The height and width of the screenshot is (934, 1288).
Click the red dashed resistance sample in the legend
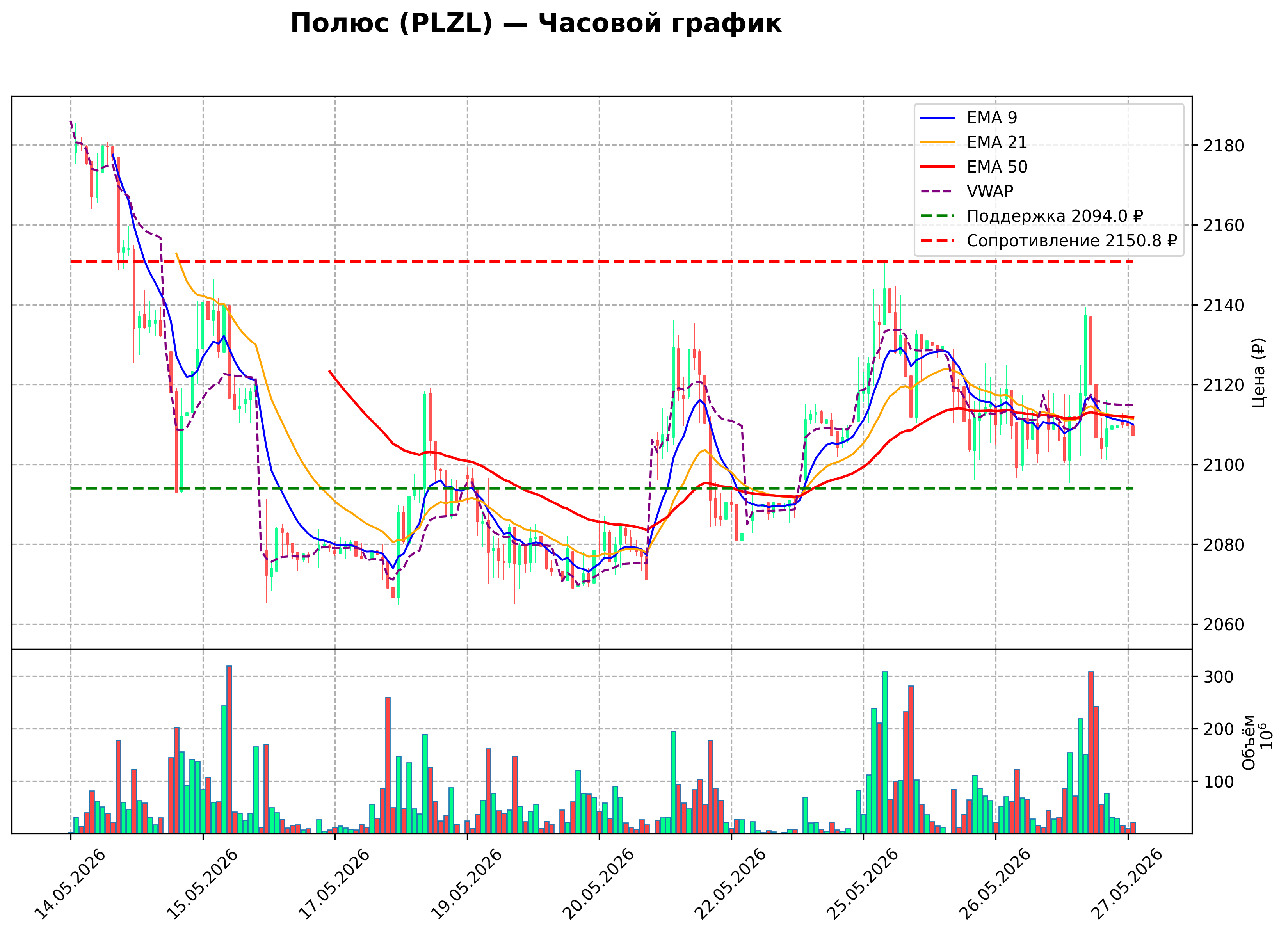[938, 241]
